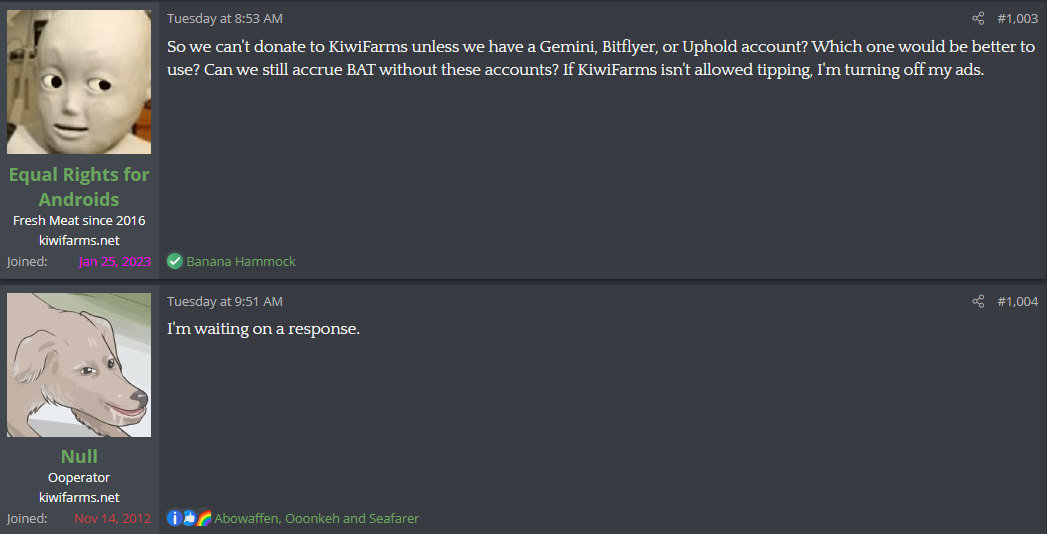Click the rainbow reaction icon

pyautogui.click(x=204, y=518)
